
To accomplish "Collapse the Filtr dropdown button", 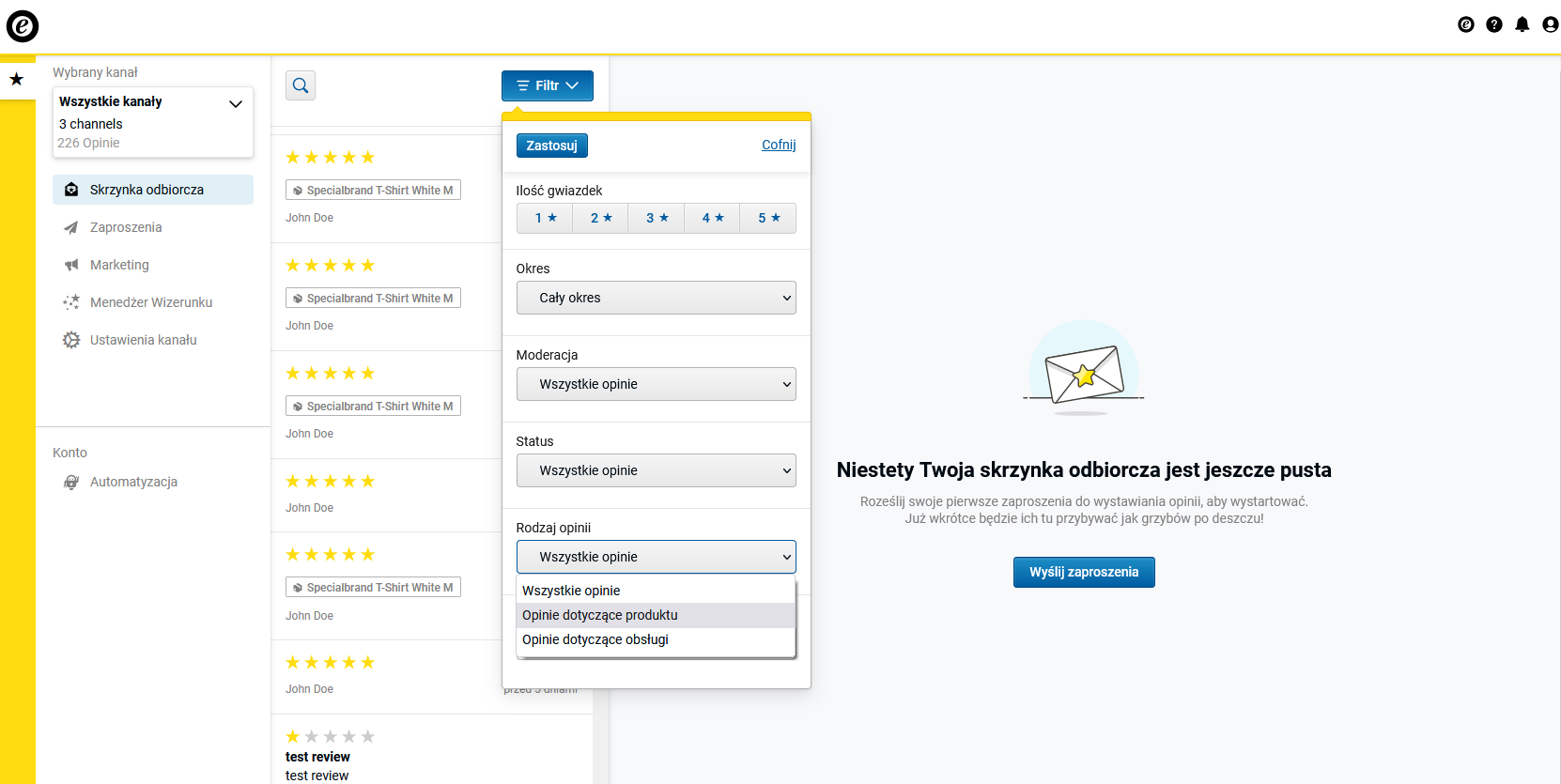I will 548,85.
